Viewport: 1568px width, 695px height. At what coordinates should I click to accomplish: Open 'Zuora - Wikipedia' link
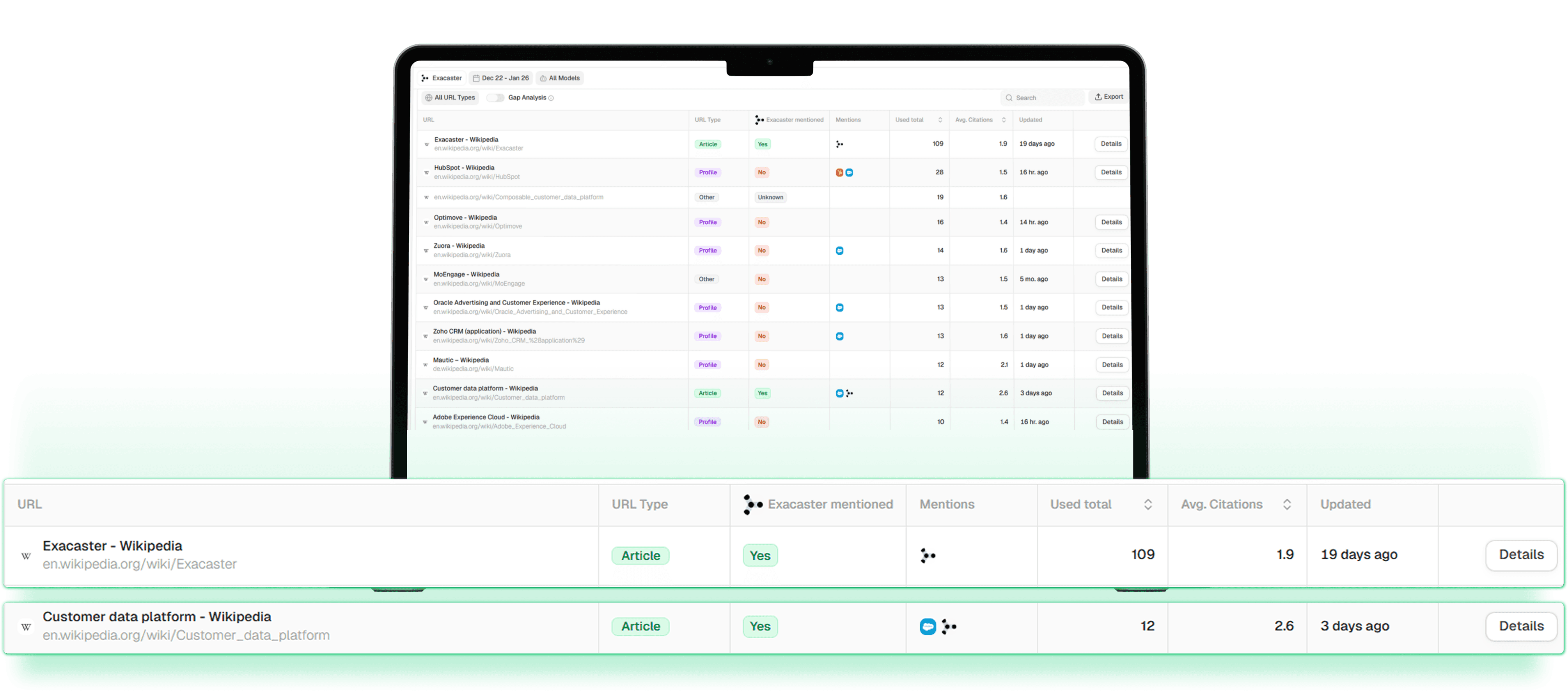tap(459, 246)
